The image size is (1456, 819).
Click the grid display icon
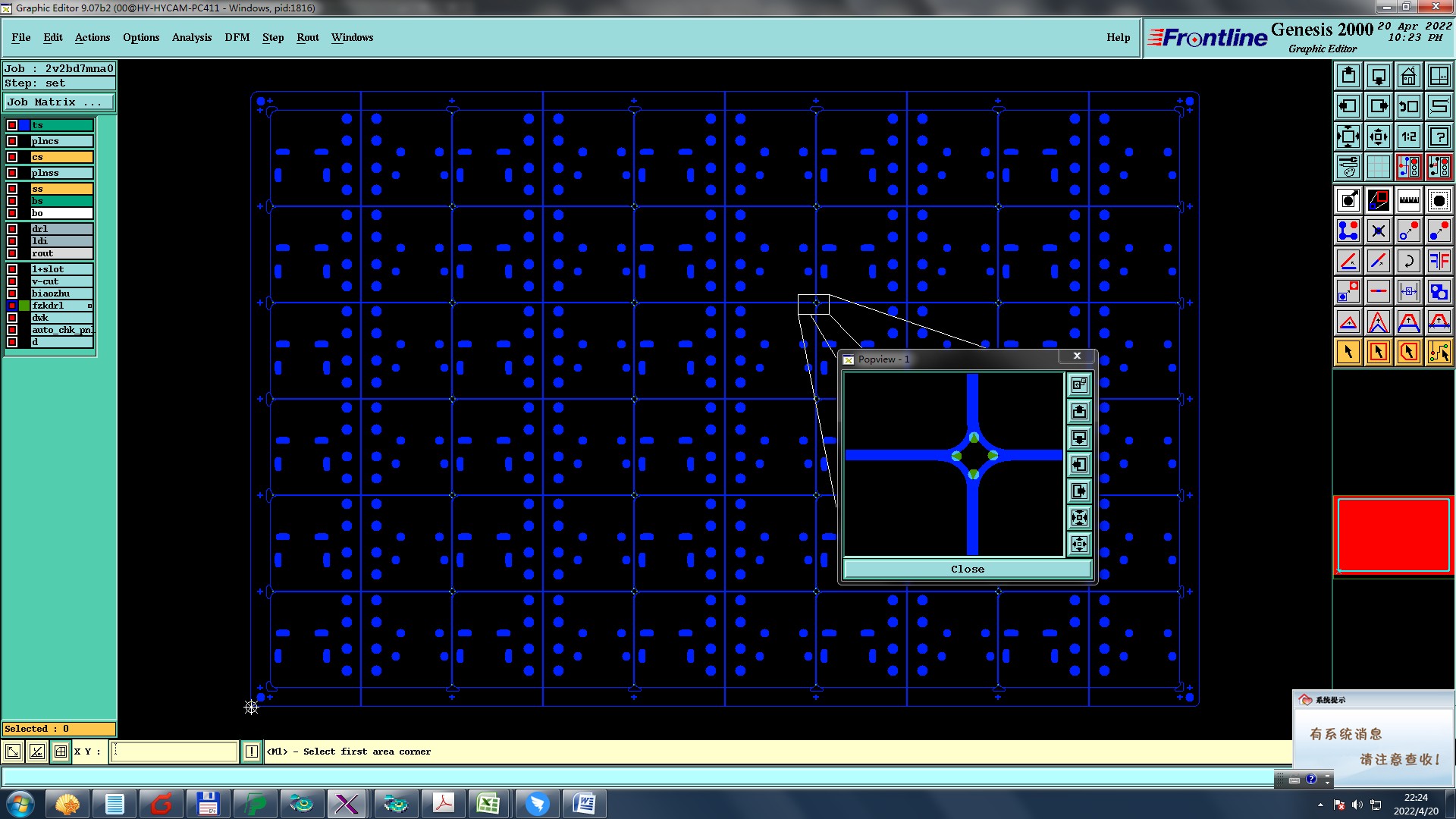[1378, 167]
